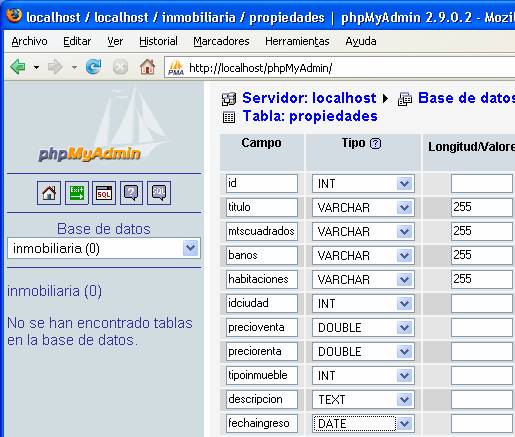Open the Marcadores menu
Viewport: 515px width, 437px height.
221,41
